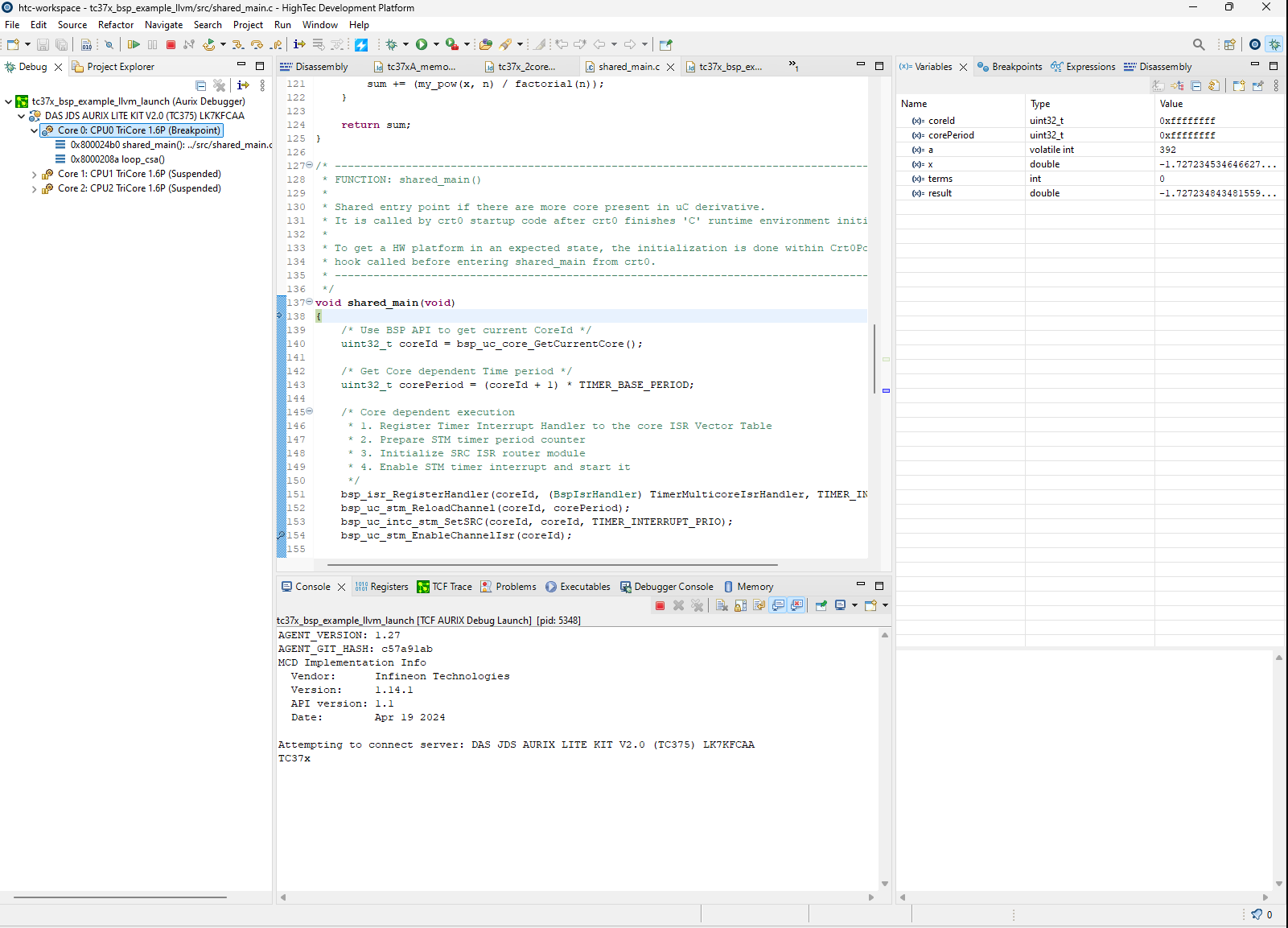Expand the Core 1: CPU1 TriCore tree node
Image resolution: width=1288 pixels, height=928 pixels.
(34, 175)
